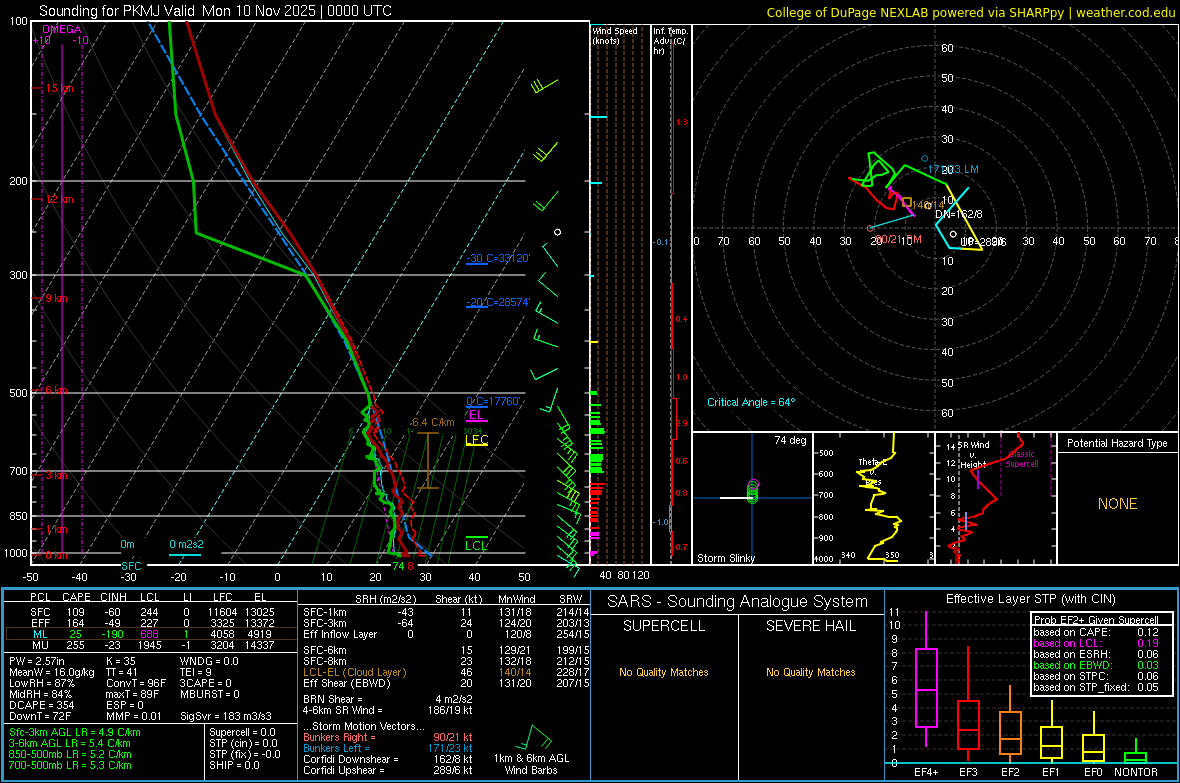Click the Eff Inflow Layer row
The width and height of the screenshot is (1180, 783).
tap(446, 634)
